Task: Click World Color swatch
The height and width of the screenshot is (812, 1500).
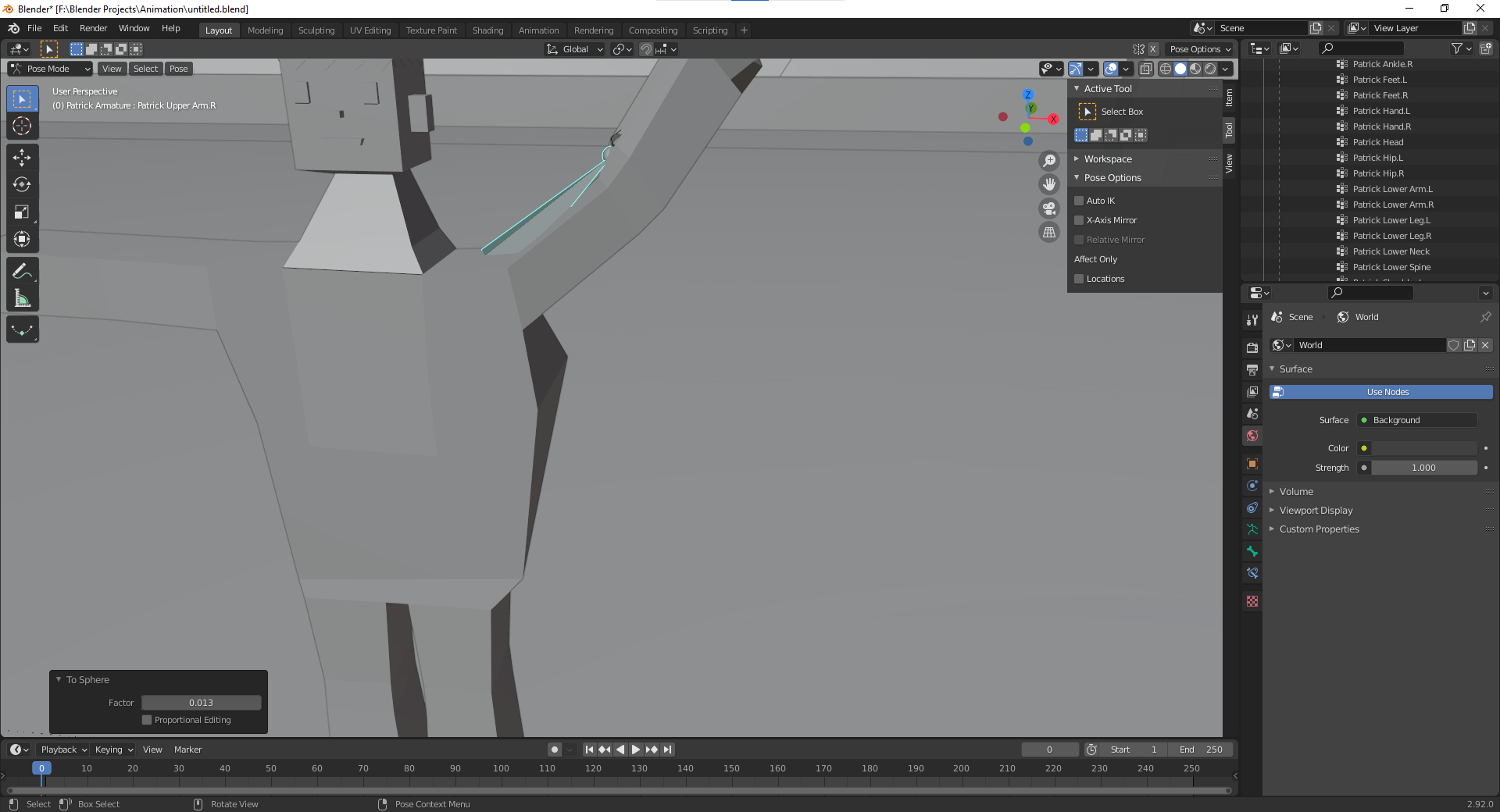Action: tap(1423, 448)
